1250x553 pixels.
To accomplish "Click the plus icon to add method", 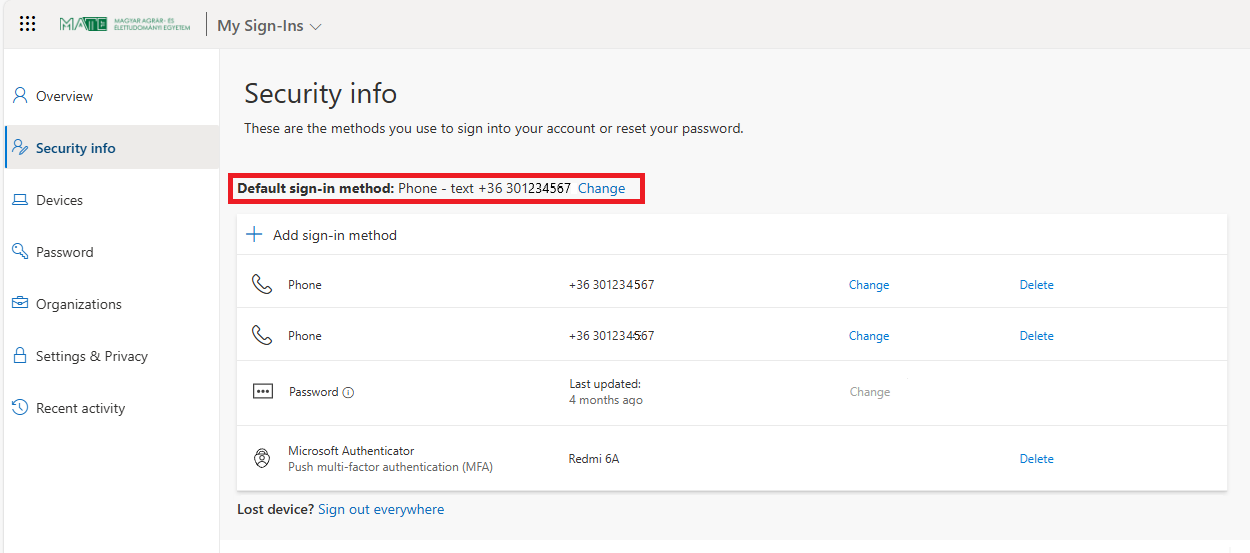I will 254,235.
